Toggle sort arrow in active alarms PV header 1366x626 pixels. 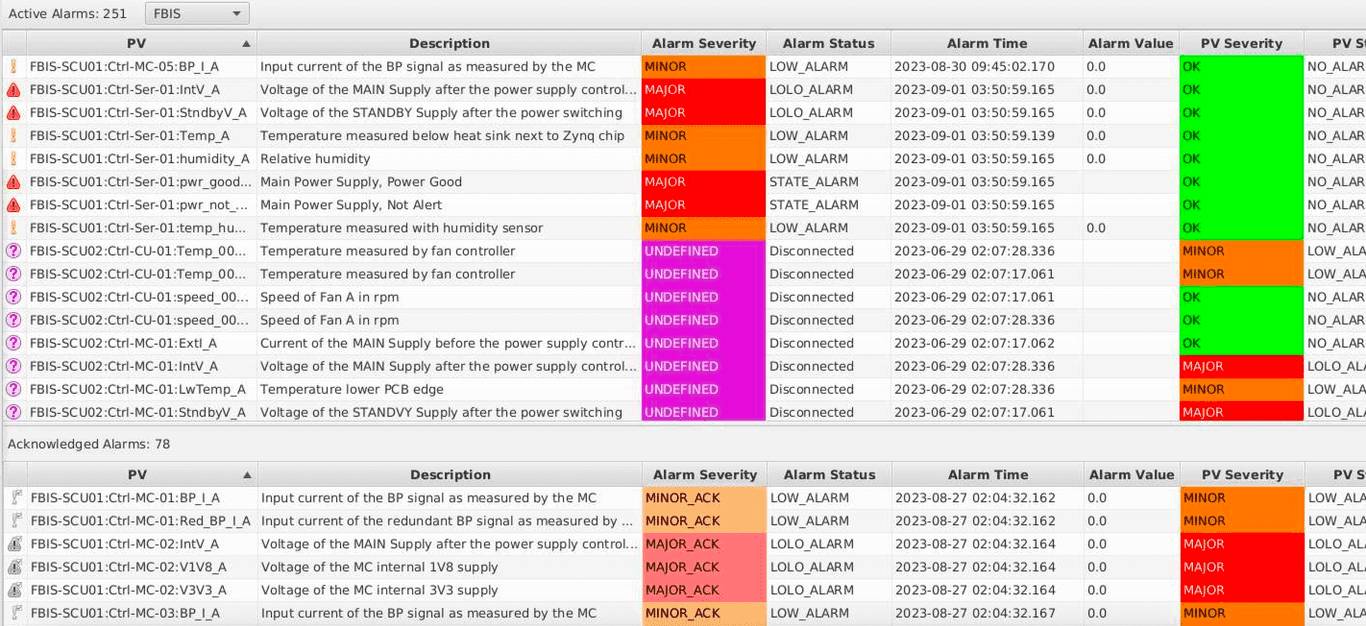click(246, 44)
